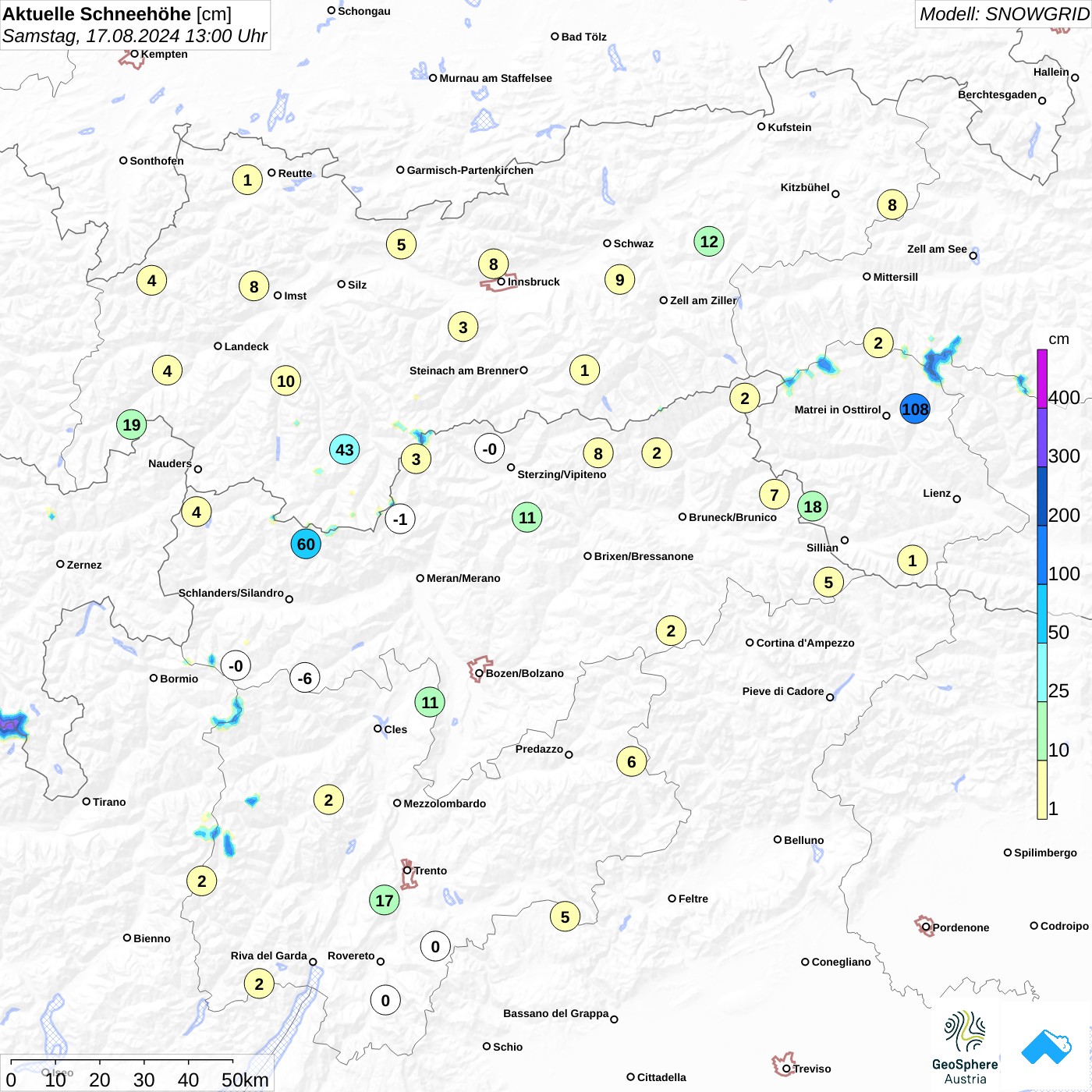Image resolution: width=1092 pixels, height=1092 pixels.
Task: Select the -6 marker east of Bormio
Action: point(305,678)
